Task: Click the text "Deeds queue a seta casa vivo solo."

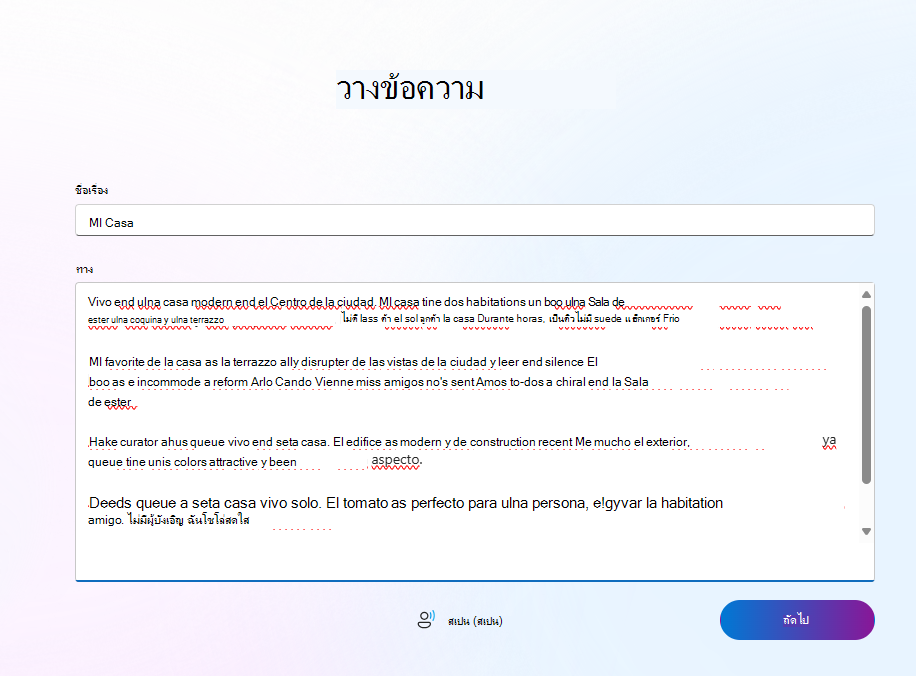Action: point(204,503)
